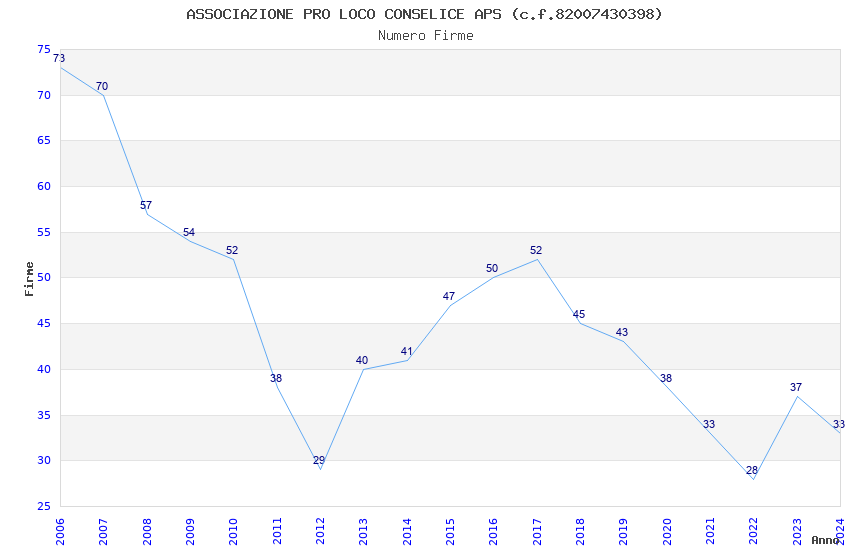Viewport: 850px width, 550px height.
Task: Select data label 57 for 2008
Action: coord(146,205)
